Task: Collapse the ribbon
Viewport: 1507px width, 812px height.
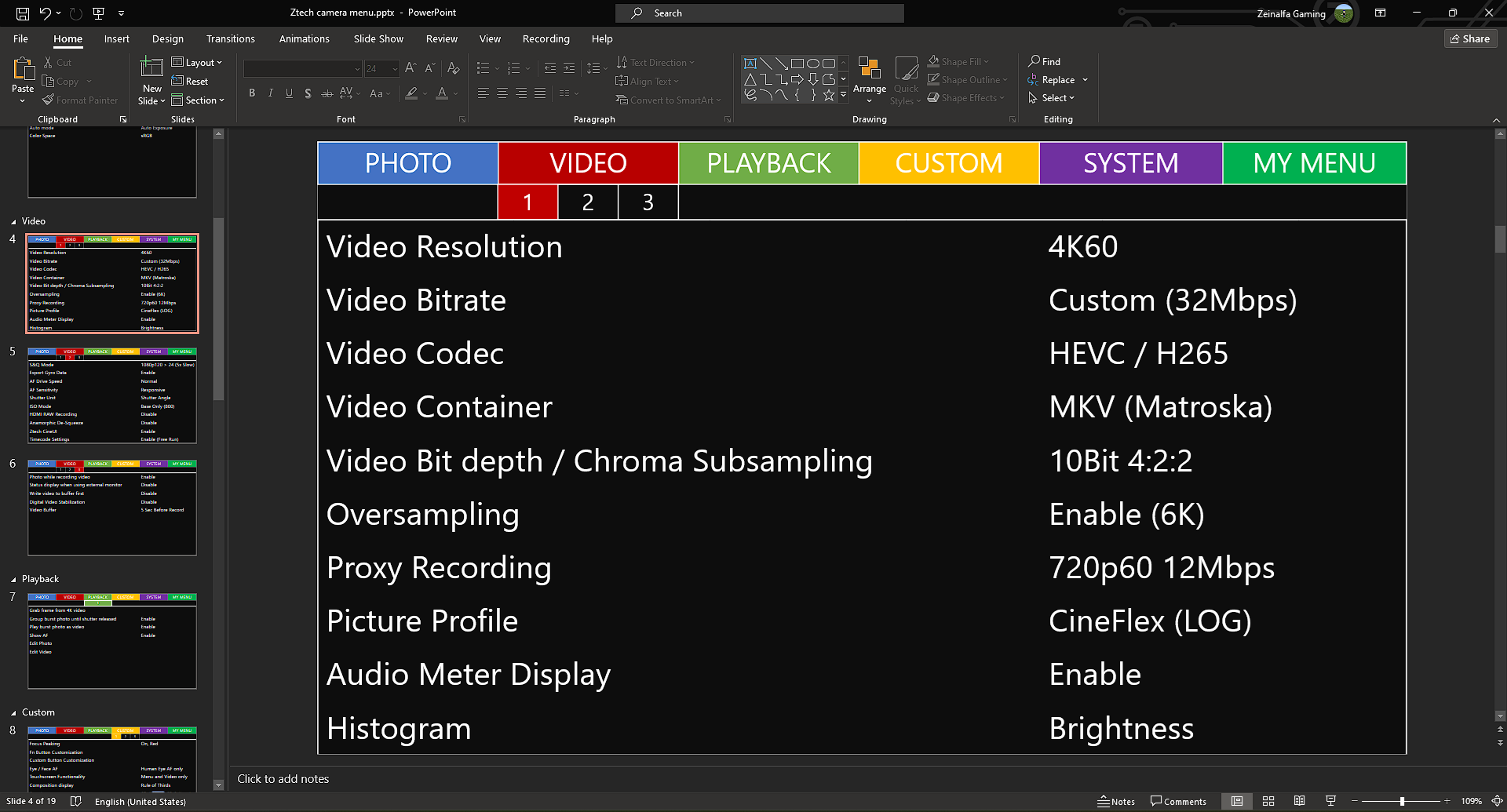Action: pyautogui.click(x=1496, y=120)
